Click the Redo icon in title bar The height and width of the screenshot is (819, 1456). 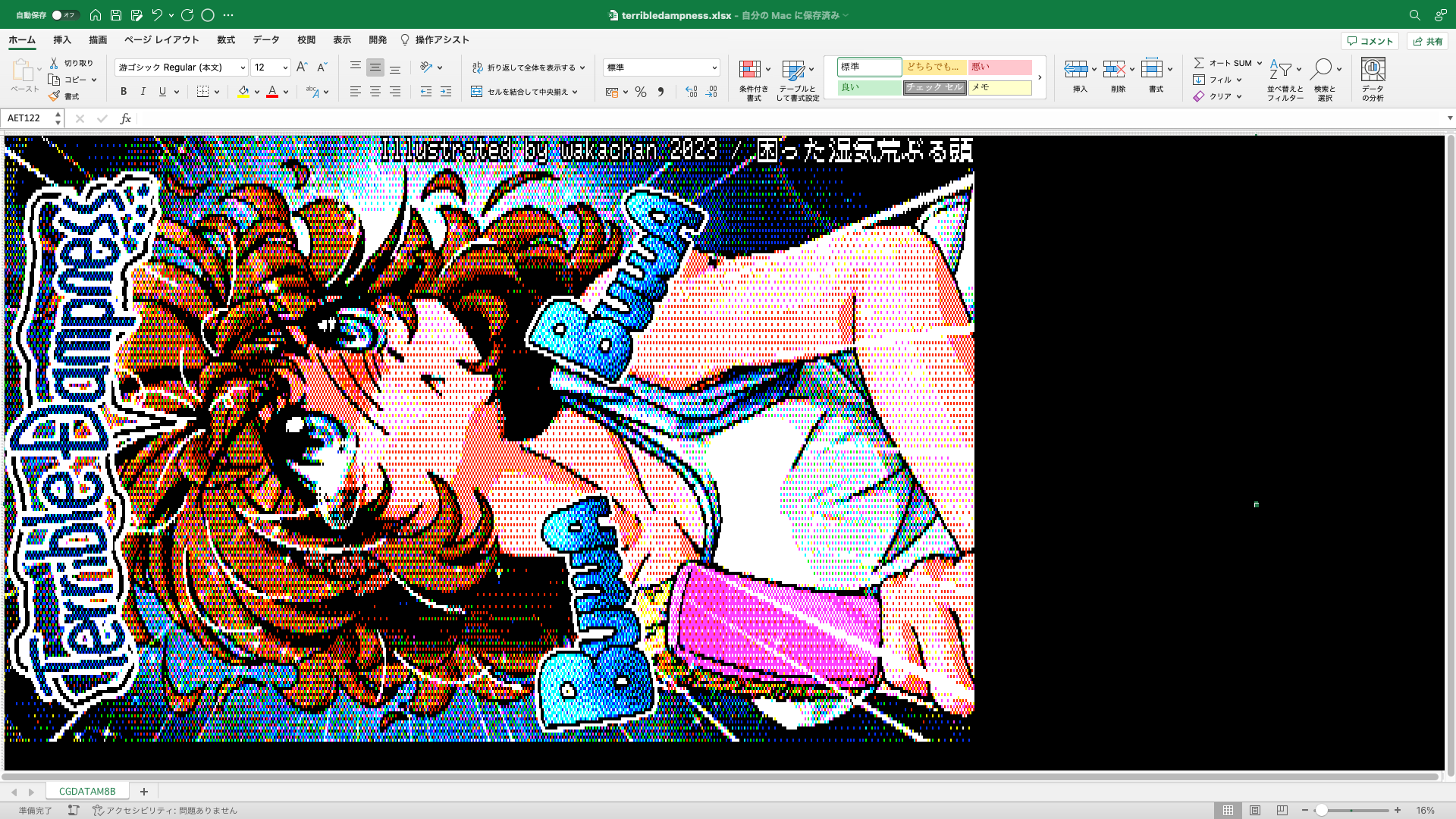(187, 14)
